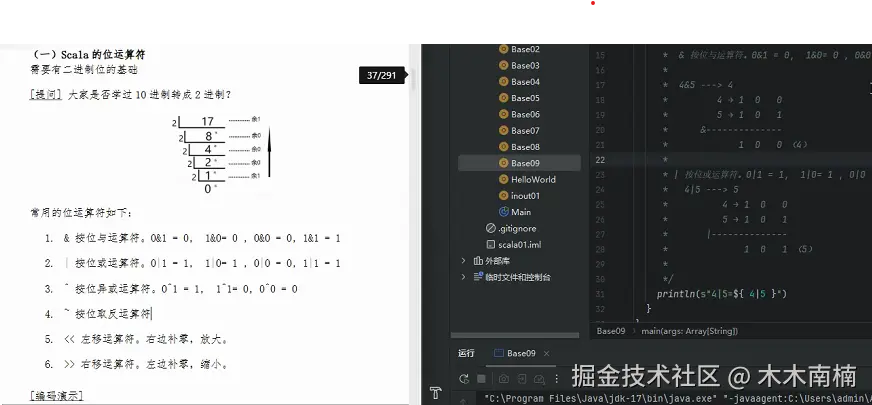872x405 pixels.
Task: Click the 左移运算符 list item
Action: [x=136, y=339]
